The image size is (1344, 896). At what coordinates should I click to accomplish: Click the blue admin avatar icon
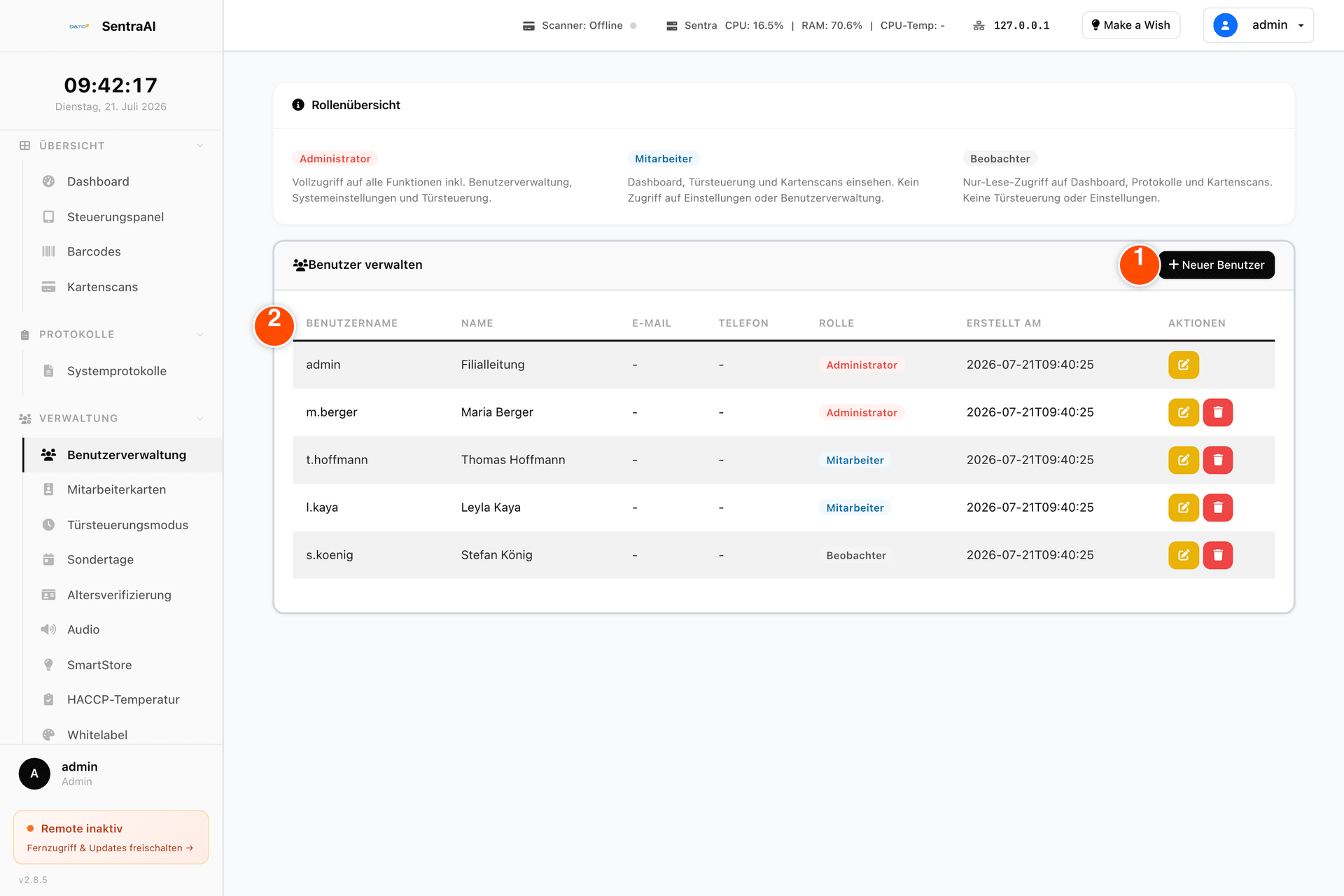(1225, 25)
